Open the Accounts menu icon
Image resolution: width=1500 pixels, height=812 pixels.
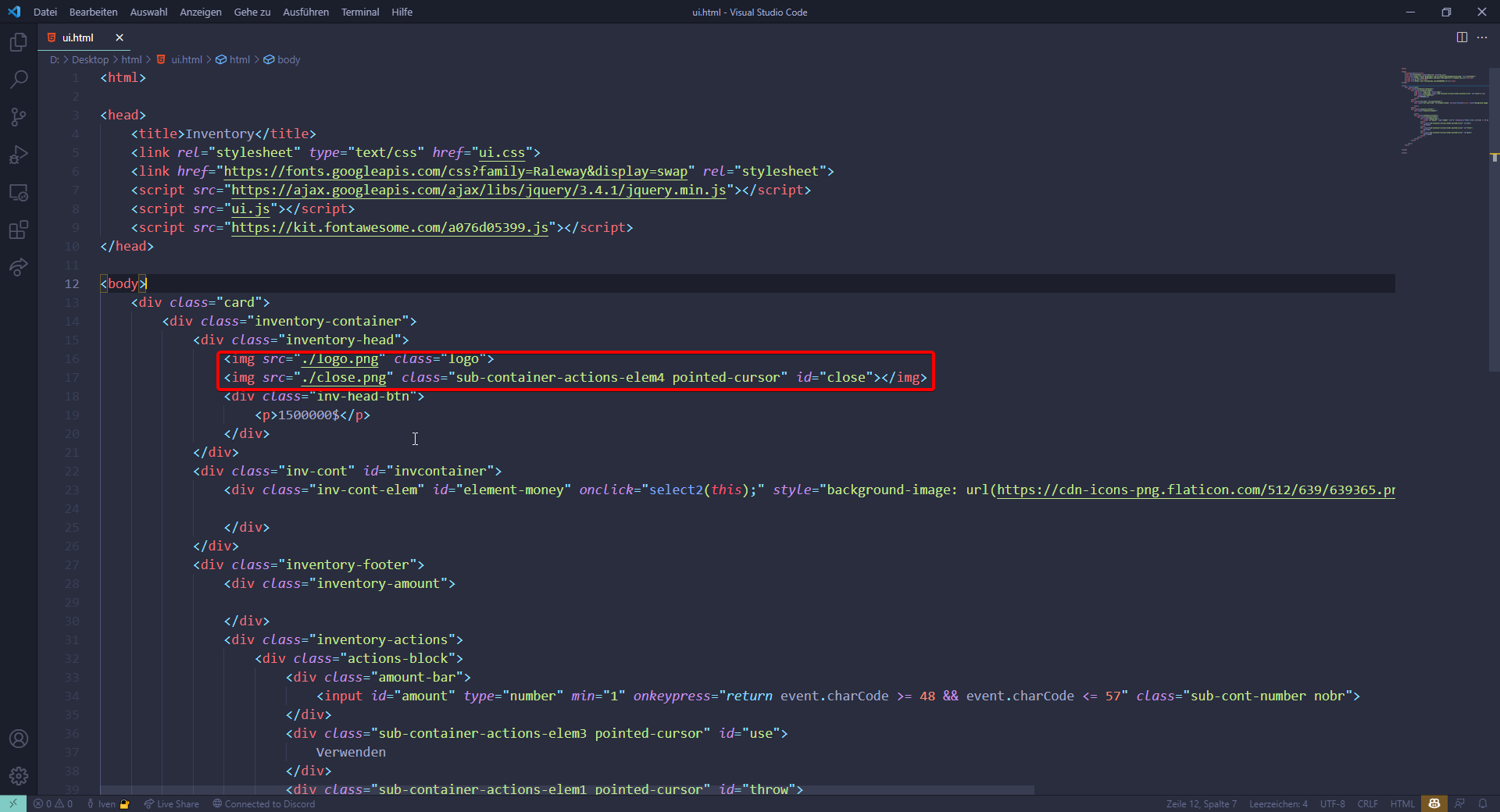point(19,739)
